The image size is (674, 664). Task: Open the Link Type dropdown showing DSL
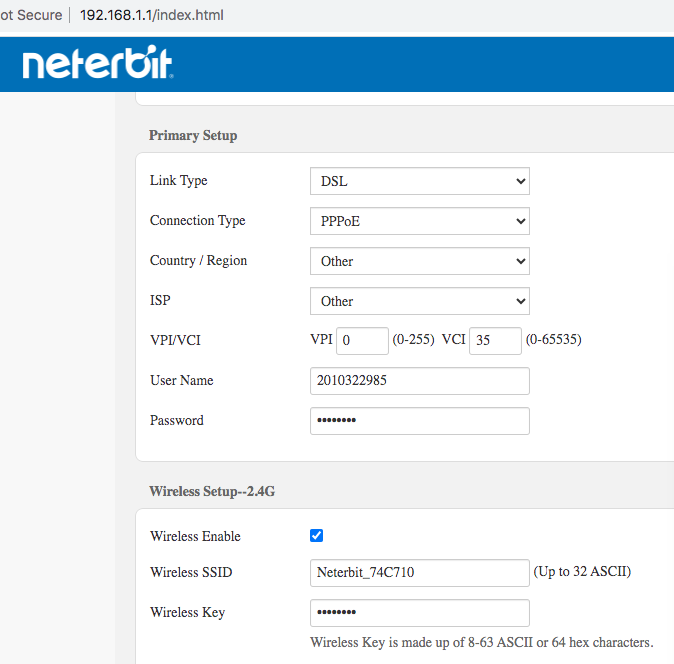(420, 181)
